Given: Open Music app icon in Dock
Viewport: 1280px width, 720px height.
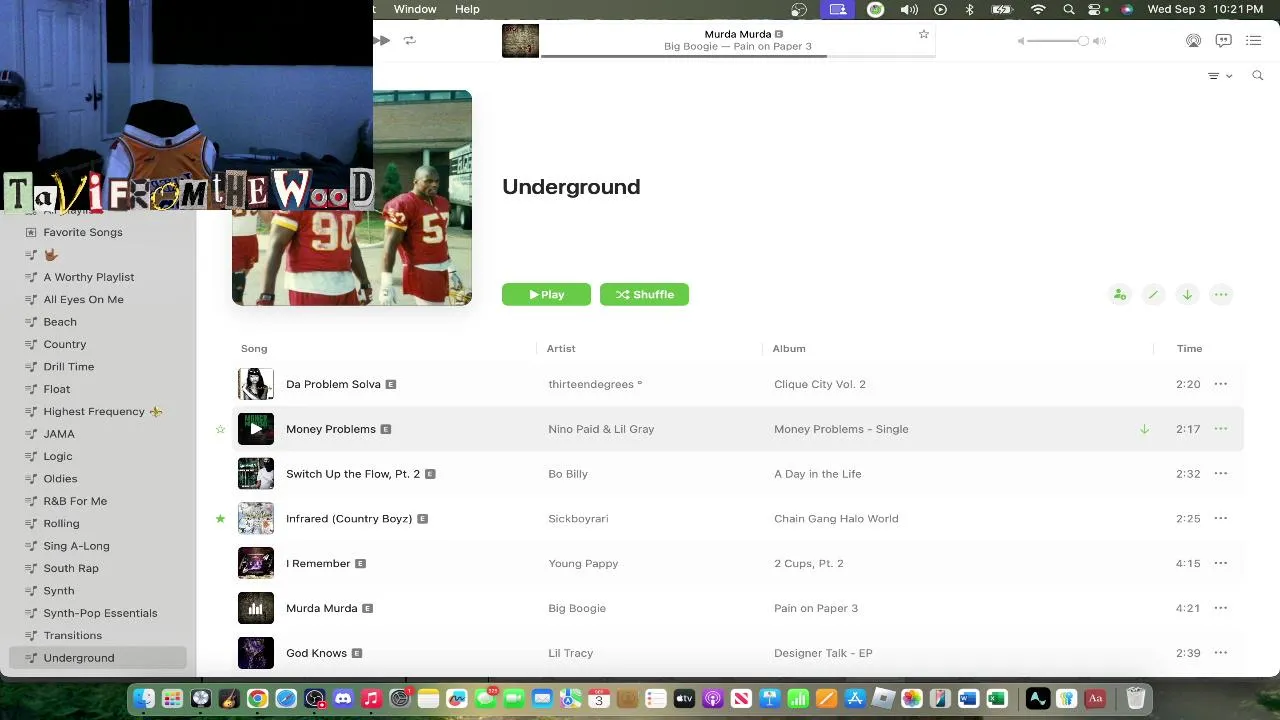Looking at the screenshot, I should click(371, 698).
